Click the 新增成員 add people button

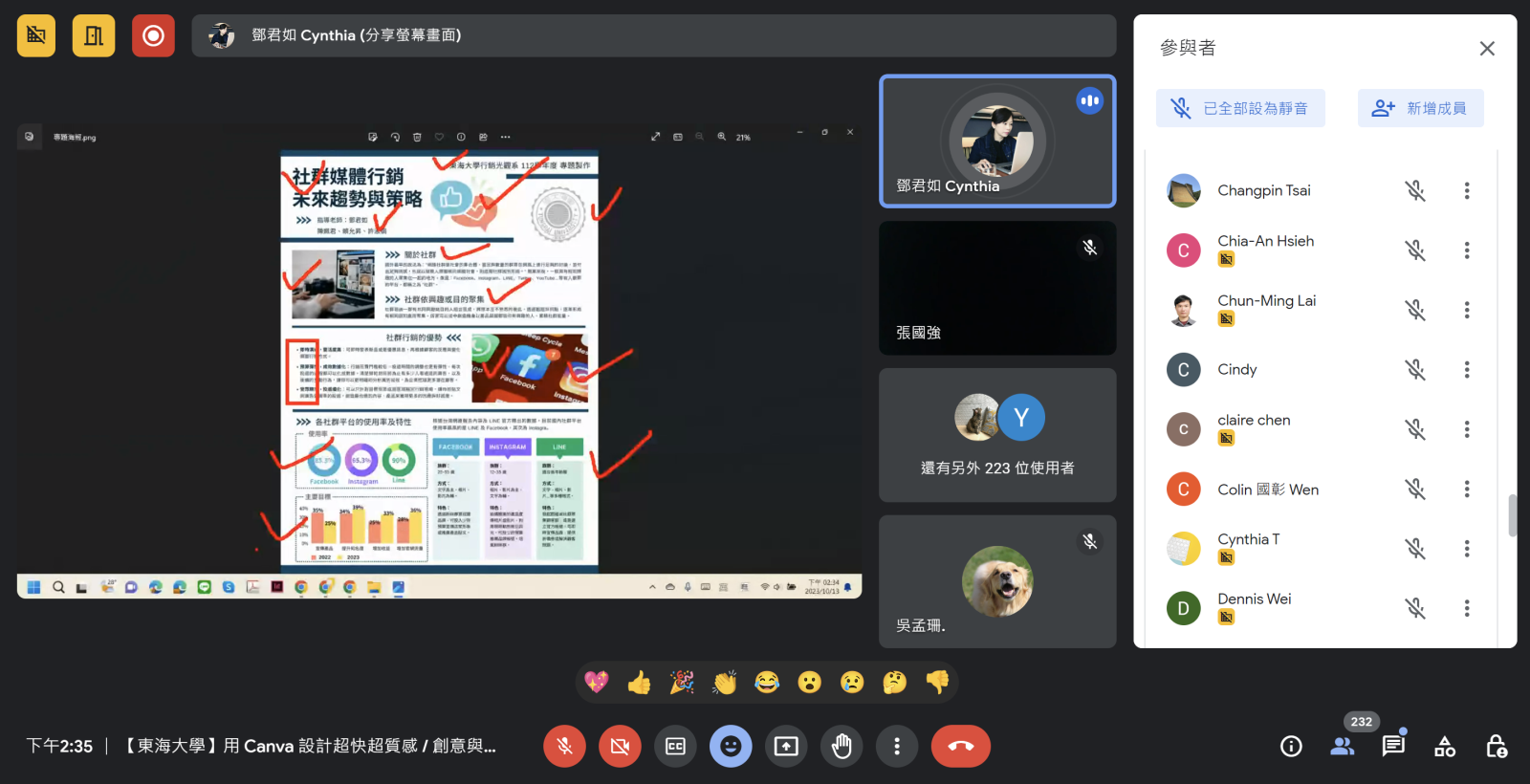click(1420, 109)
